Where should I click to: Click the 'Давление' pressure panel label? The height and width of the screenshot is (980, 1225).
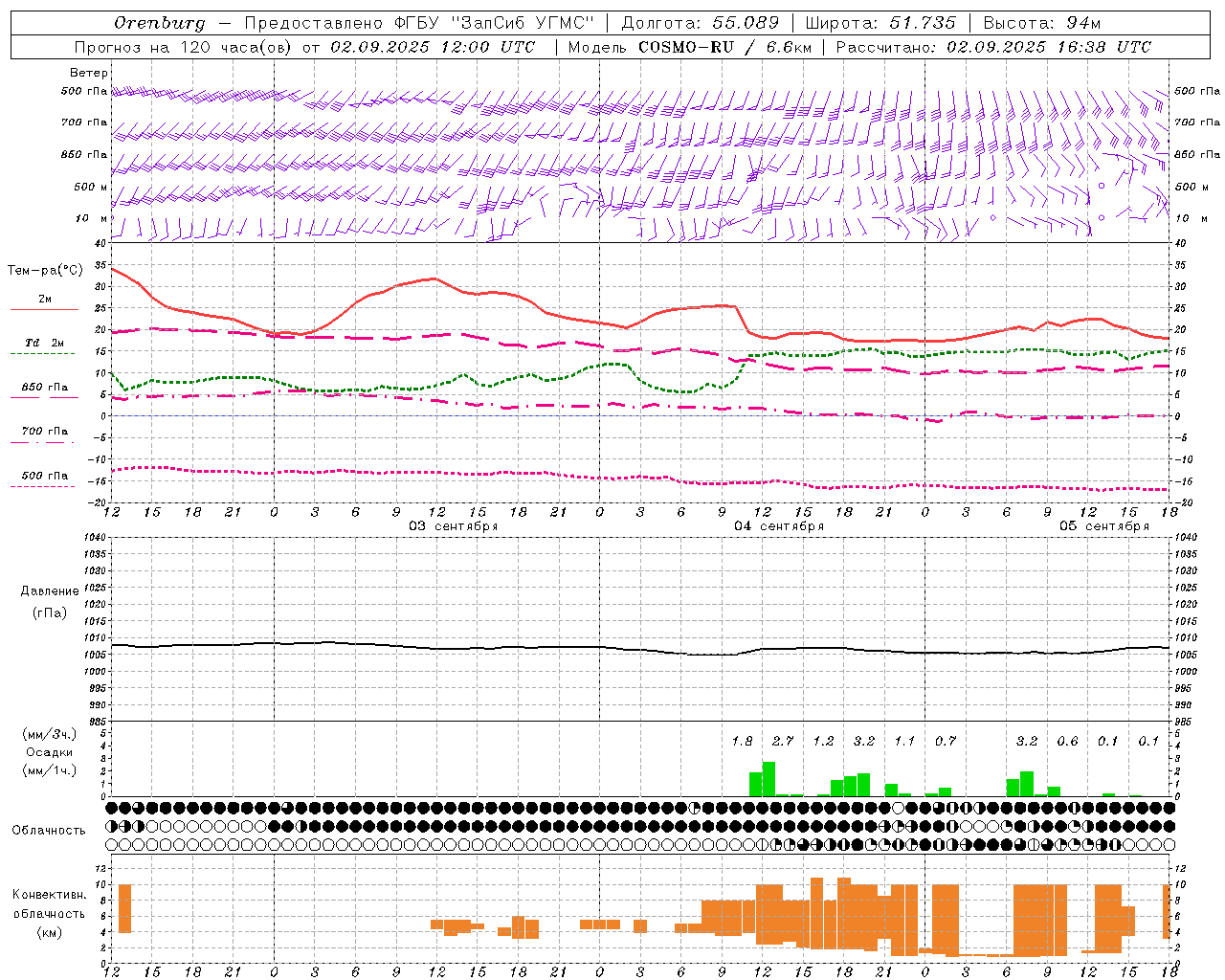[x=50, y=591]
